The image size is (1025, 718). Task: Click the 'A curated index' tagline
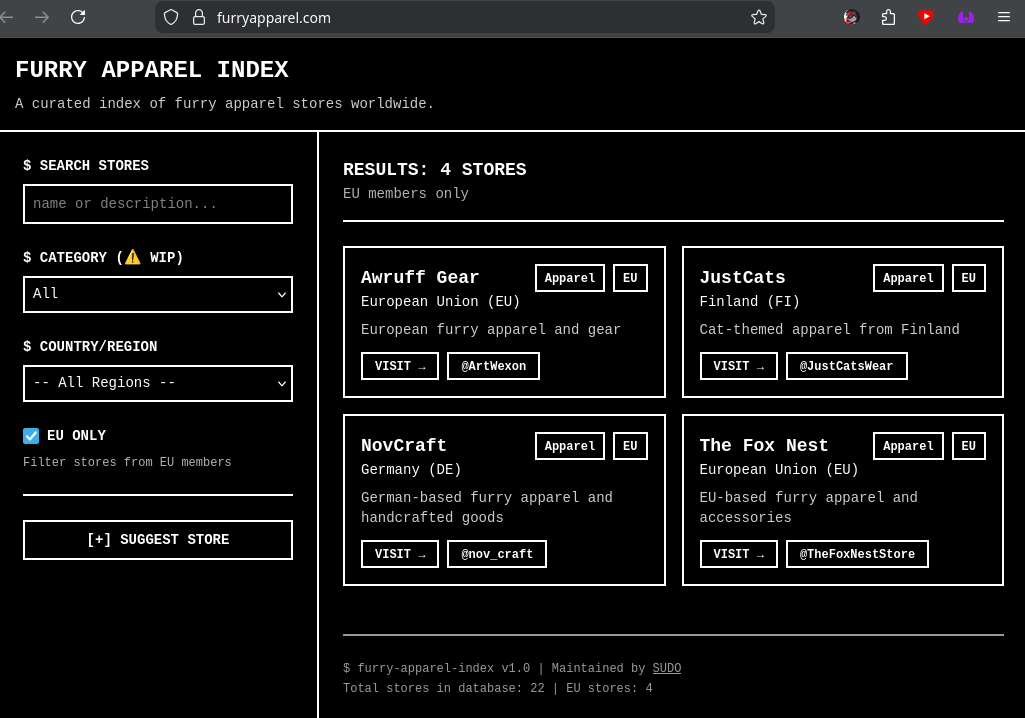(x=224, y=103)
